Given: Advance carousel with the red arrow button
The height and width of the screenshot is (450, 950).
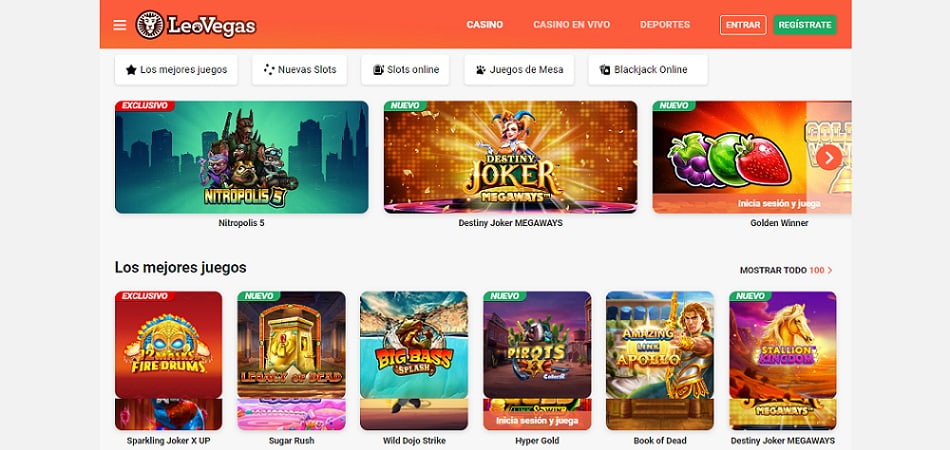Looking at the screenshot, I should pos(829,157).
